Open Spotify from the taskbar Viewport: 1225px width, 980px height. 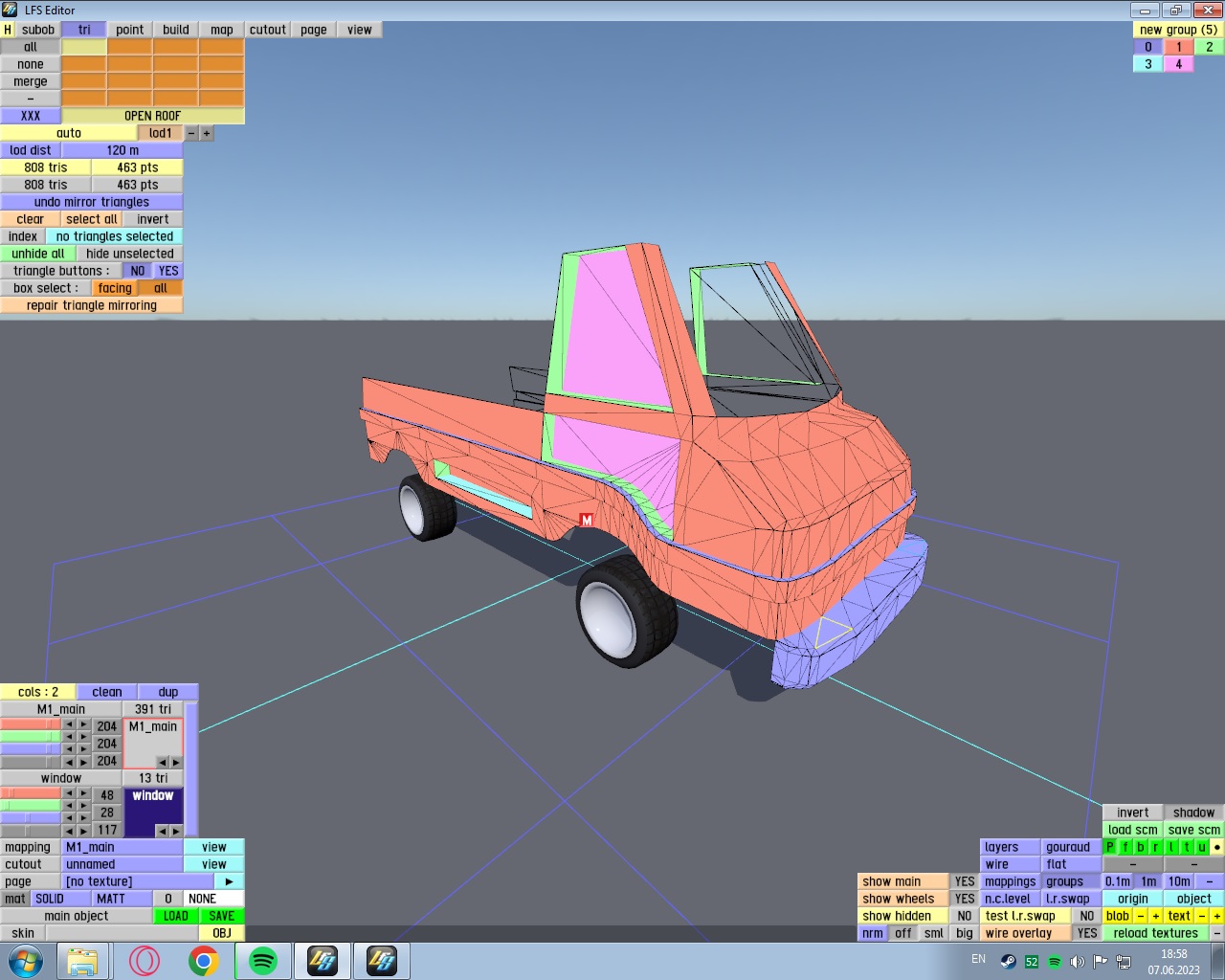click(x=262, y=961)
